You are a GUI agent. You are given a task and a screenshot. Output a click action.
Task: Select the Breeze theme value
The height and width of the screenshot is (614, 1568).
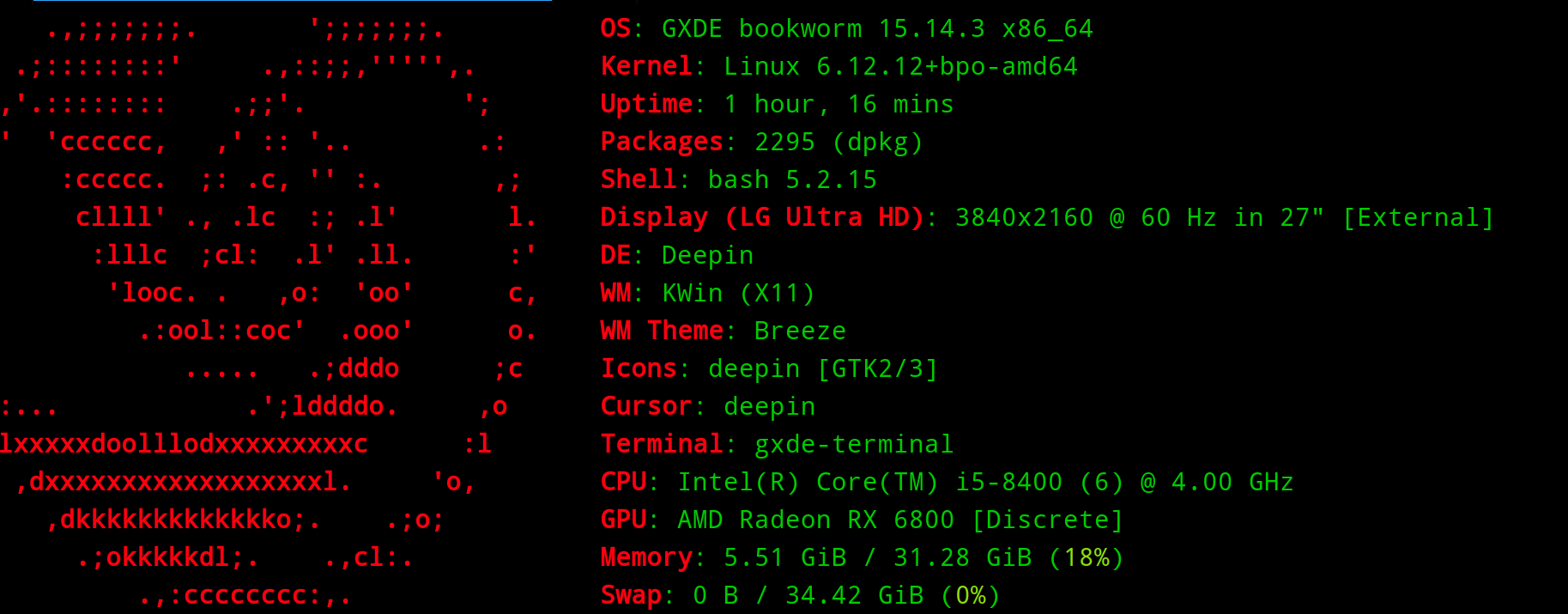(800, 331)
